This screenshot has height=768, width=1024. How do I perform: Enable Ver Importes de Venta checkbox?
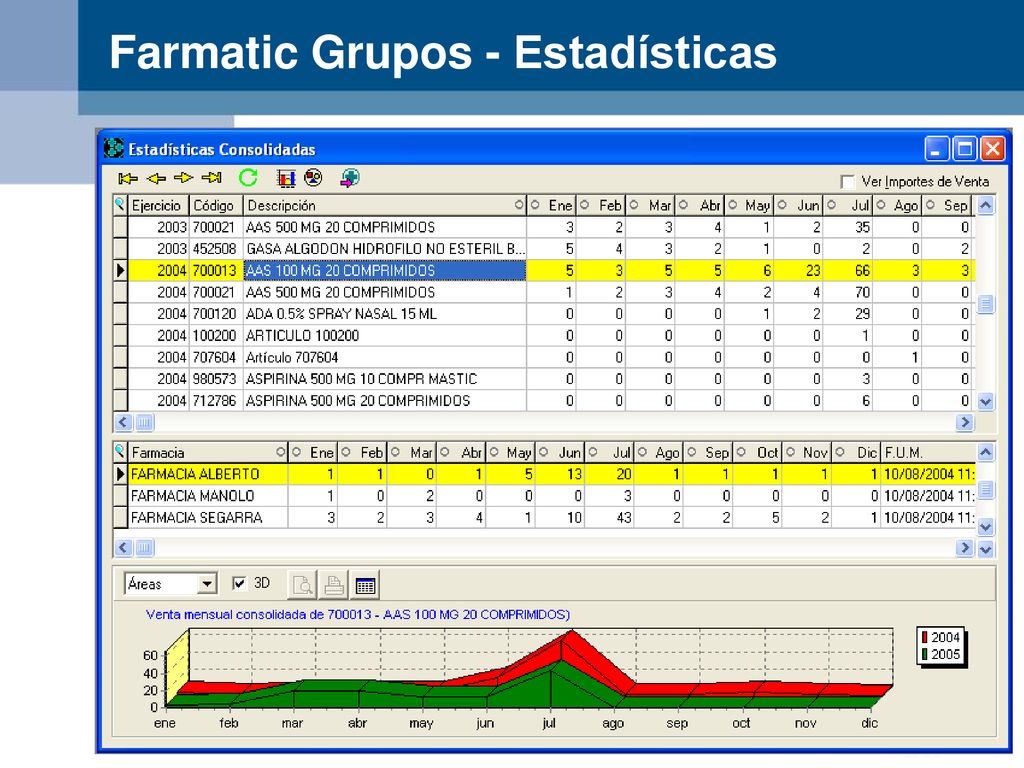coord(848,182)
